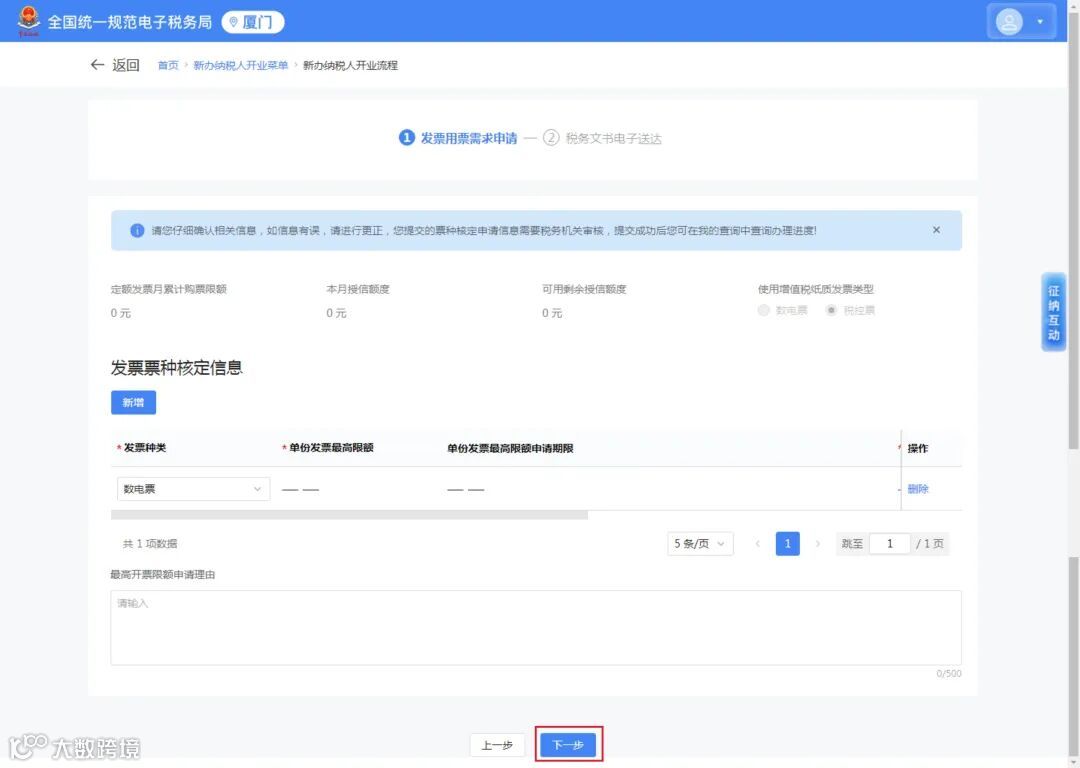Click 删除 to remove the invoice row

pos(919,489)
